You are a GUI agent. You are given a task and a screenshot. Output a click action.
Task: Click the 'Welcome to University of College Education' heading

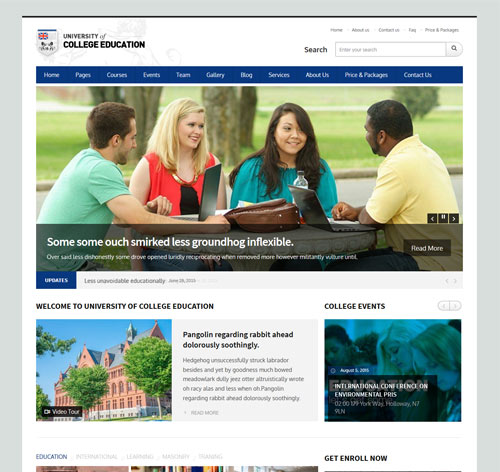coord(125,306)
